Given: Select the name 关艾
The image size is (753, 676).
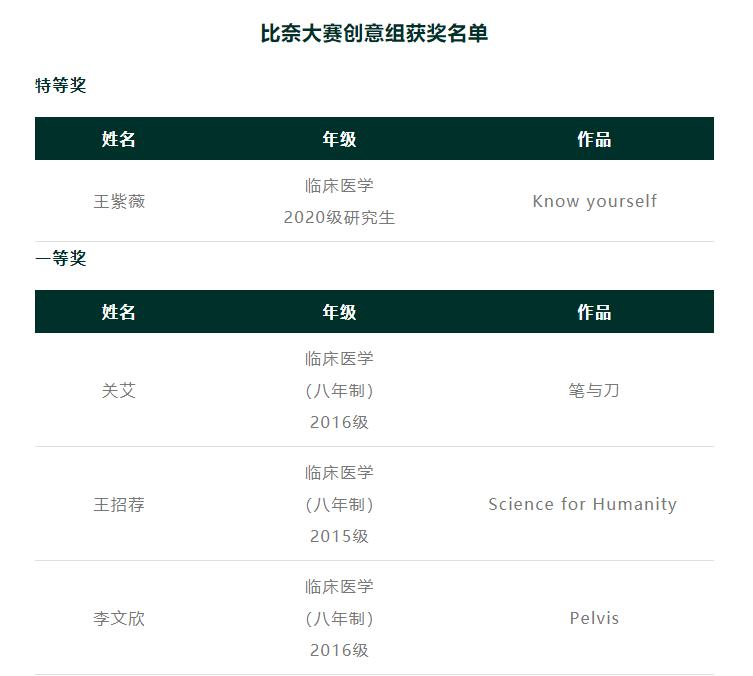Looking at the screenshot, I should [x=119, y=390].
